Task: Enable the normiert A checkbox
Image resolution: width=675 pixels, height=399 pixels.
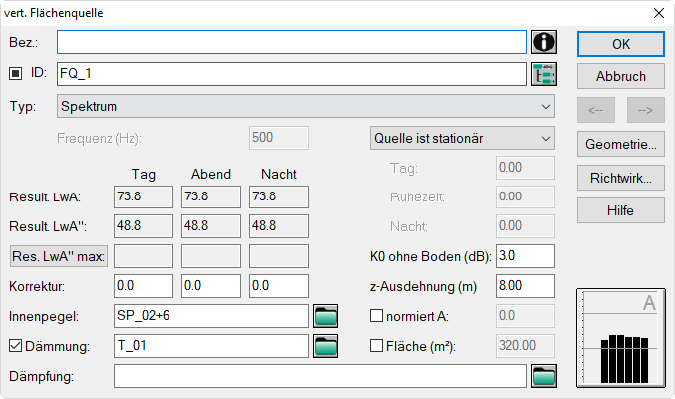Action: click(376, 315)
